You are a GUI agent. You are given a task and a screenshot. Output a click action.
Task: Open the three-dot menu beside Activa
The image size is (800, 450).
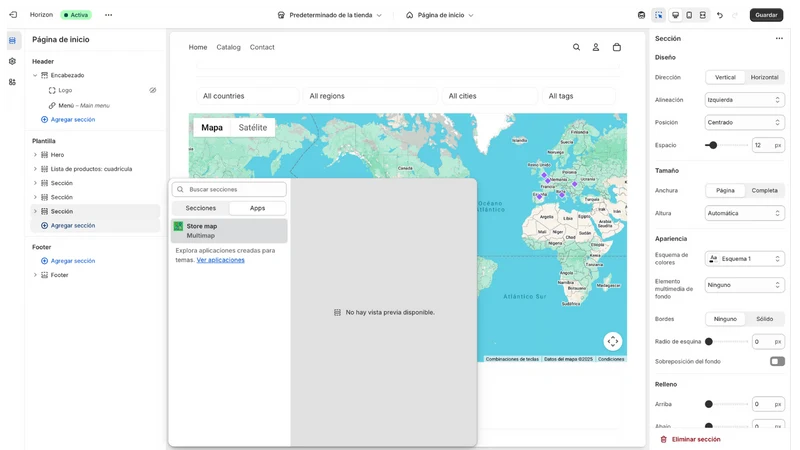click(108, 15)
